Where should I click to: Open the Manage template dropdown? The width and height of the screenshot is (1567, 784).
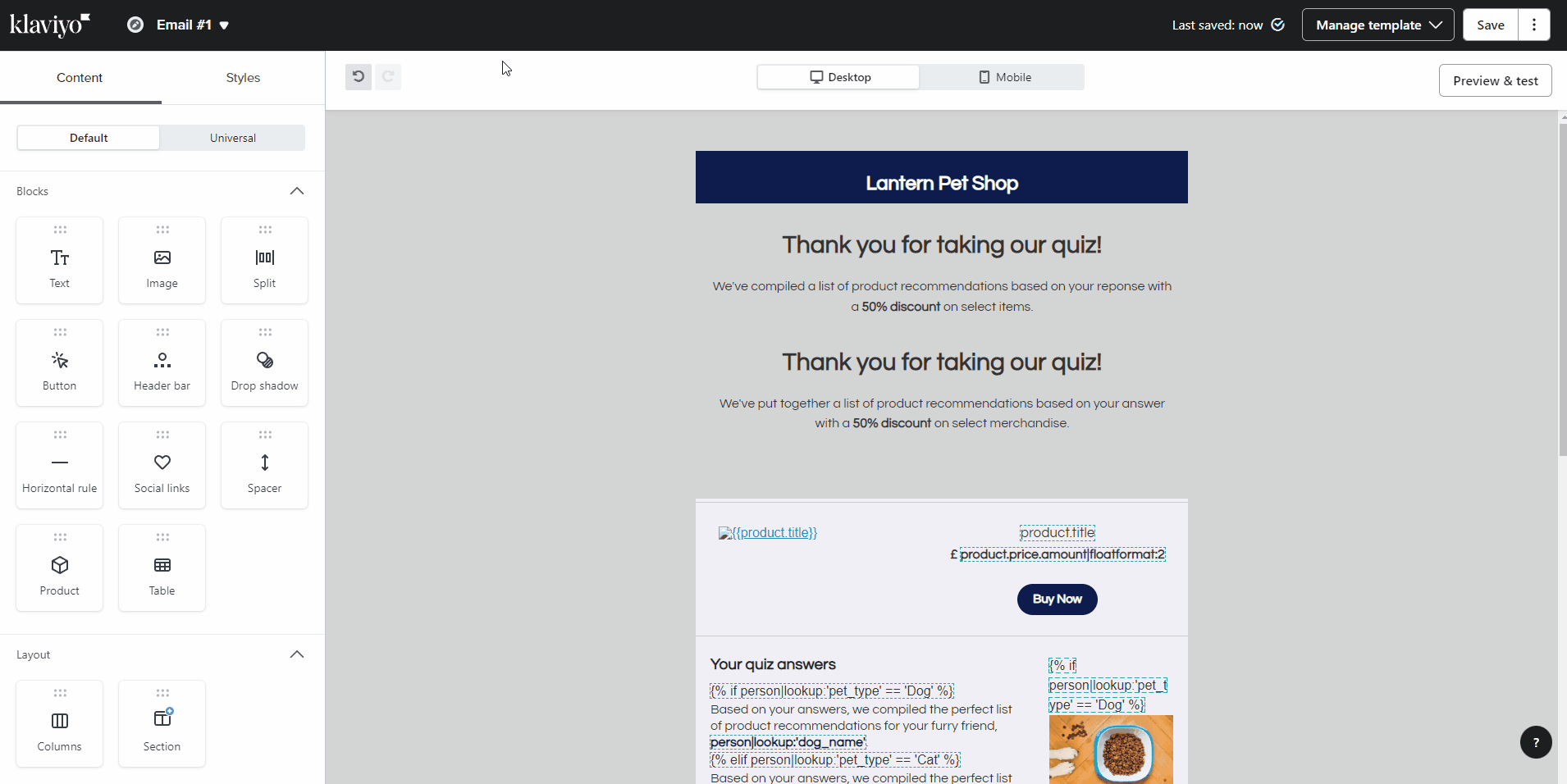1378,25
